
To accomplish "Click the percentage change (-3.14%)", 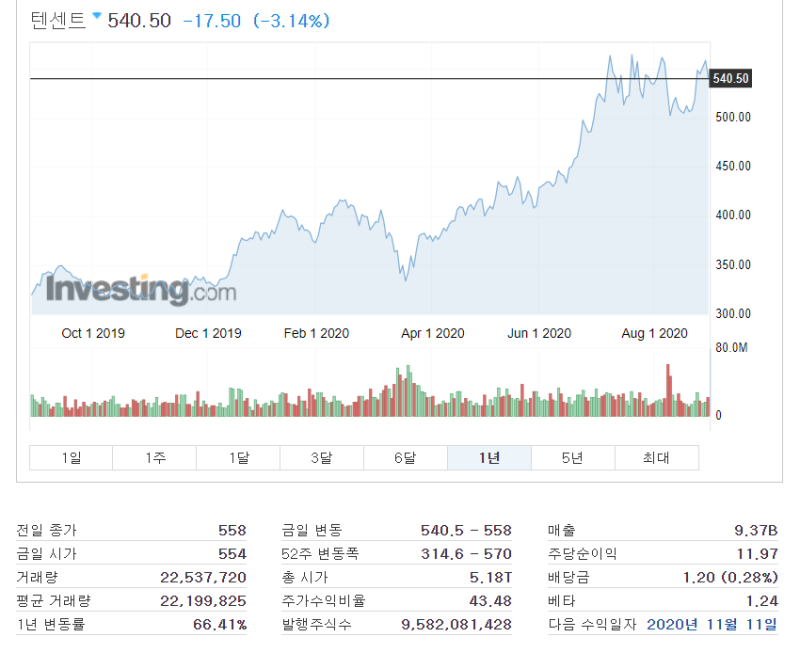I will (292, 21).
